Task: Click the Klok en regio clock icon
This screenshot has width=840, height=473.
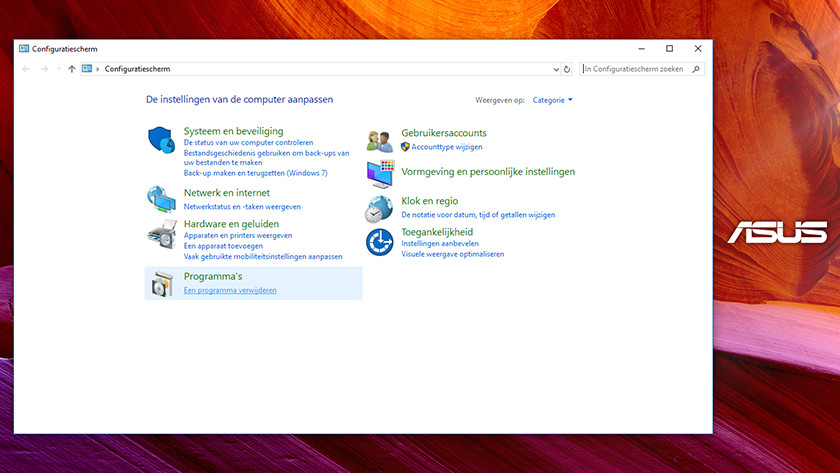Action: (x=380, y=208)
